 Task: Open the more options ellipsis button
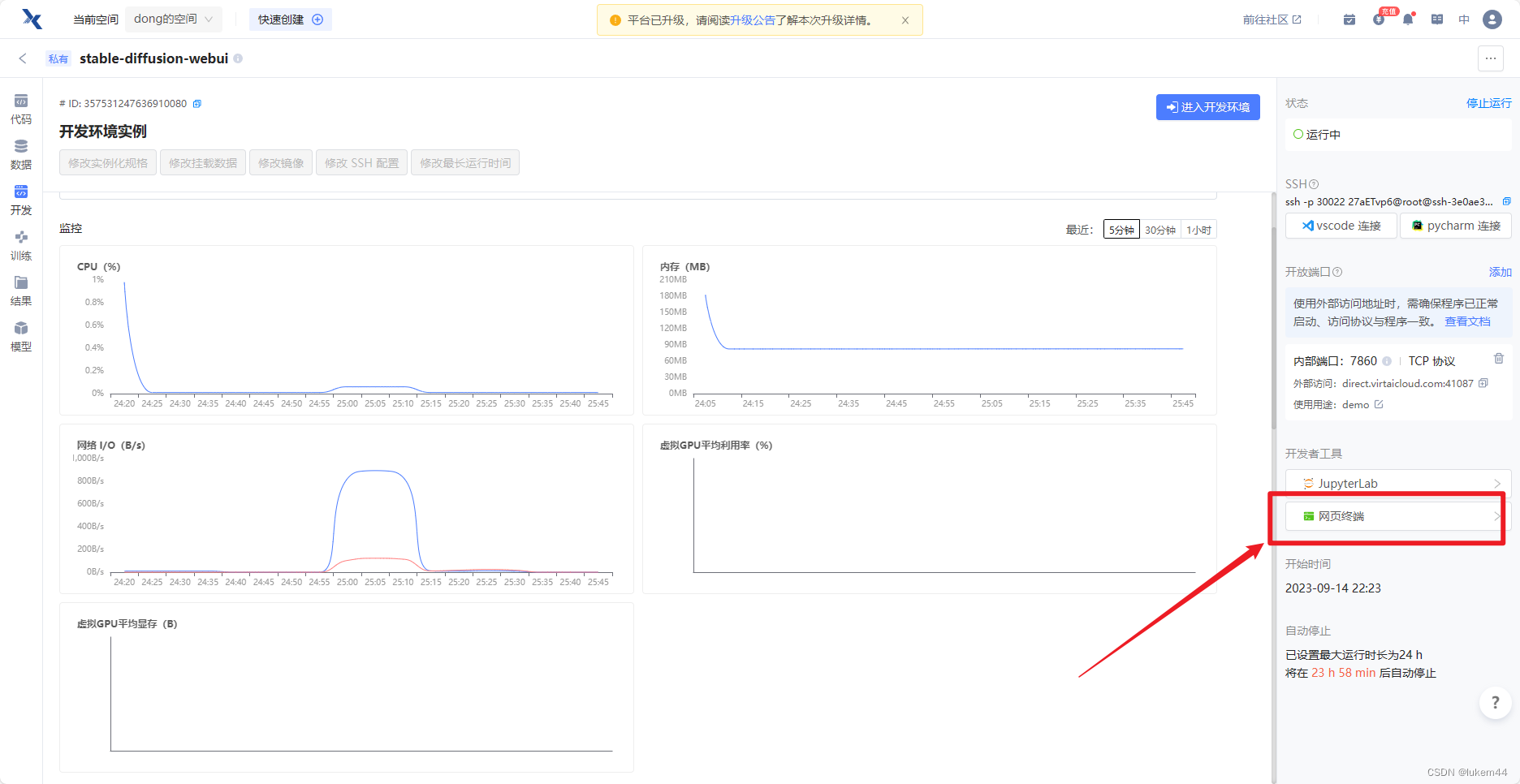tap(1490, 58)
